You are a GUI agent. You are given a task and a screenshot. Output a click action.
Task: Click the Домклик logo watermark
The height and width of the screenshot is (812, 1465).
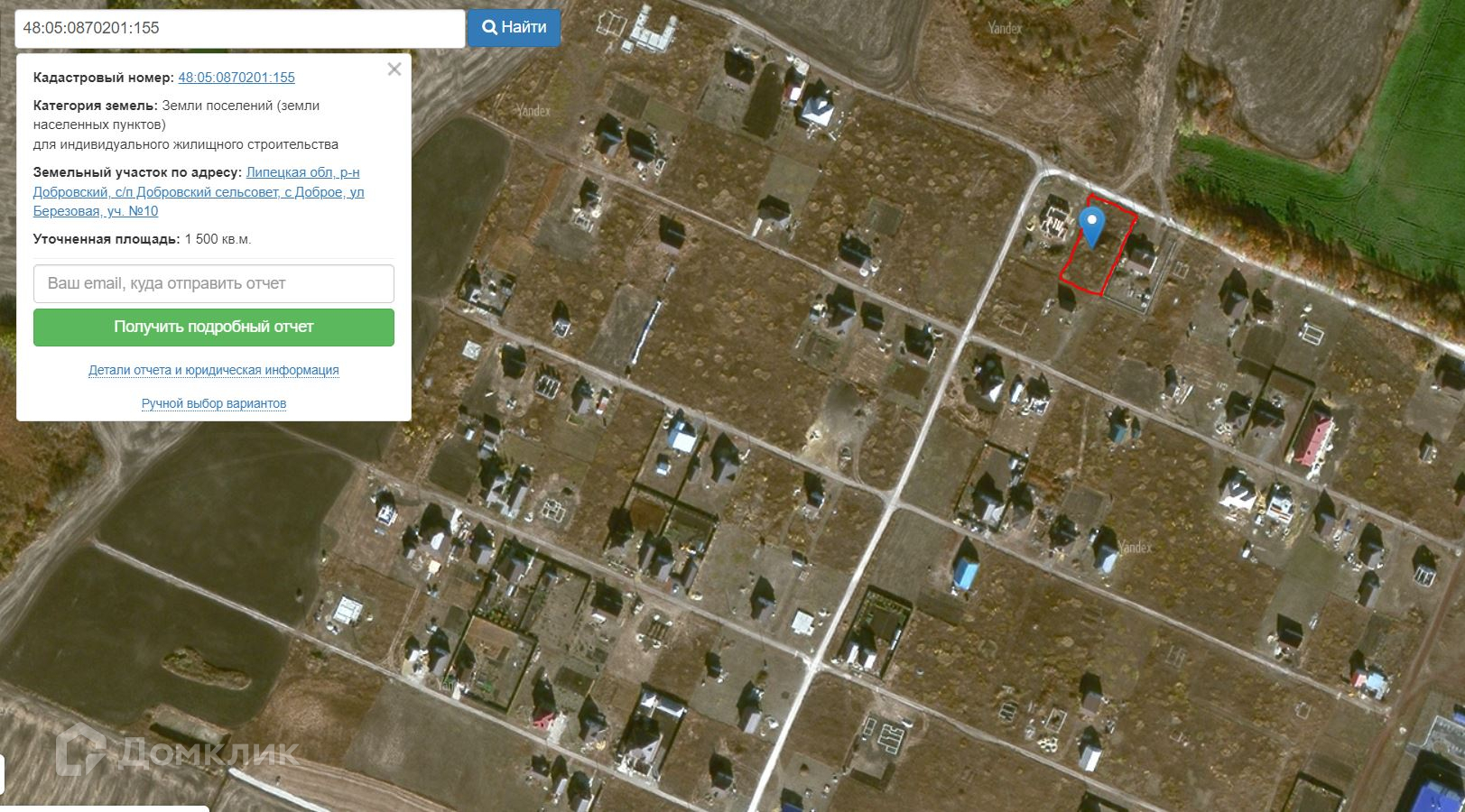point(178,752)
